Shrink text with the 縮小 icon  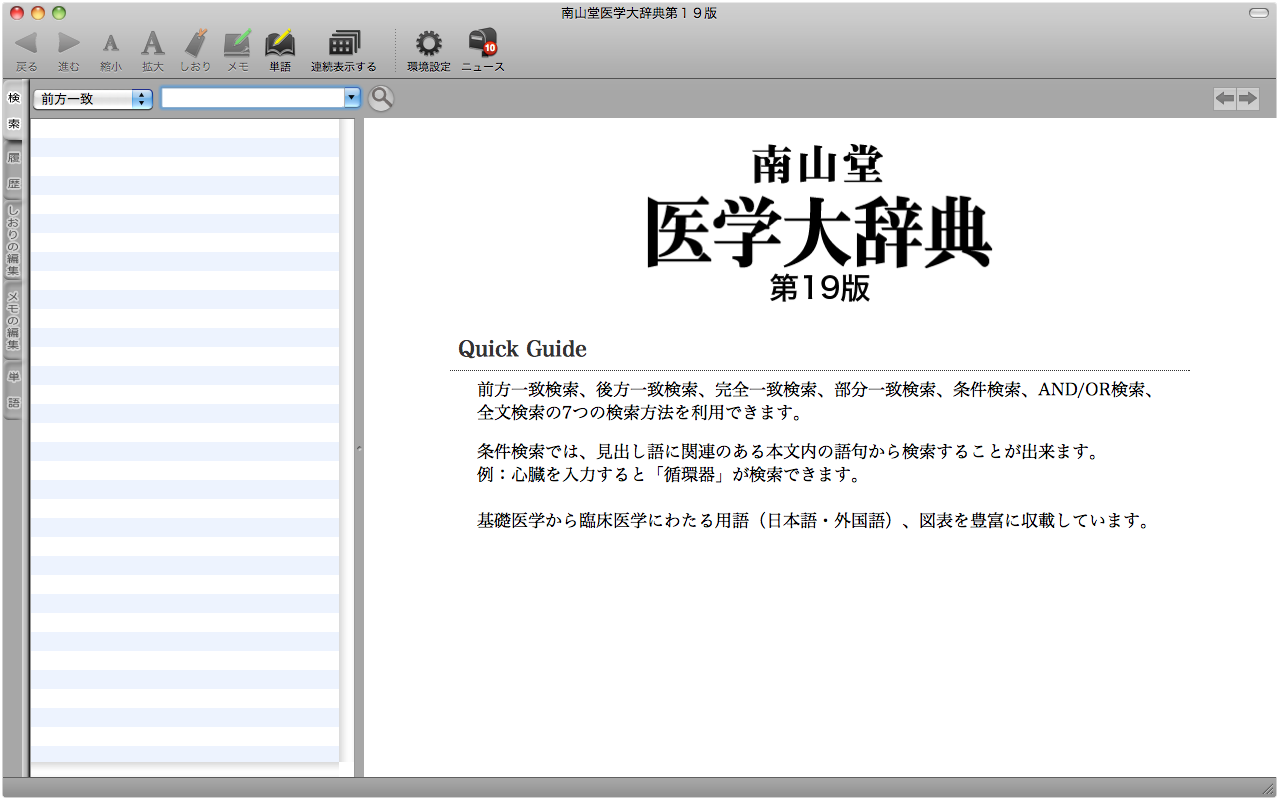(x=111, y=43)
